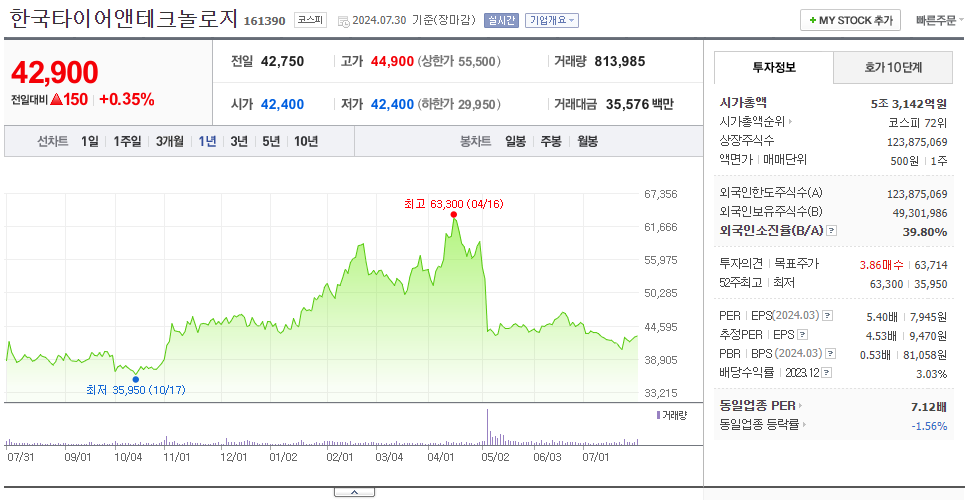Collapse the chart panel with up chevron

pos(354,492)
